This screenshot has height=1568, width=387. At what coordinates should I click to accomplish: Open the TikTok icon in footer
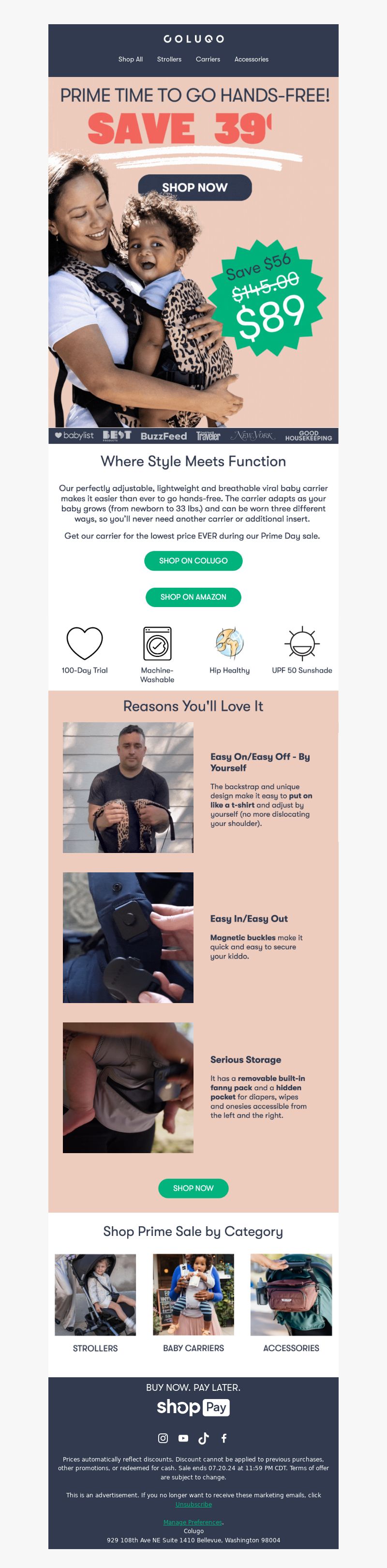point(203,1438)
